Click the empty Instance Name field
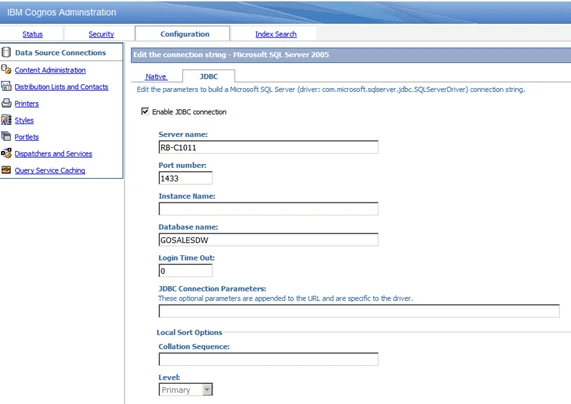Viewport: 571px width, 404px height. 268,209
